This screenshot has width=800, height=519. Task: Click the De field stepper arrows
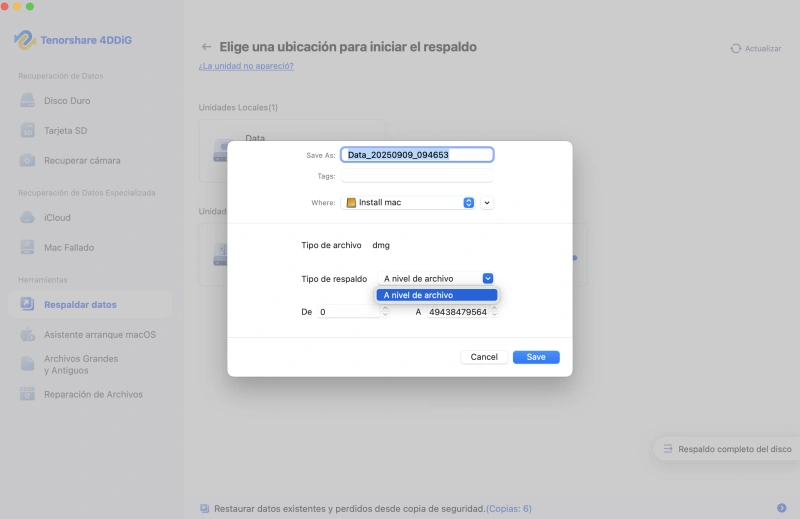click(x=385, y=312)
